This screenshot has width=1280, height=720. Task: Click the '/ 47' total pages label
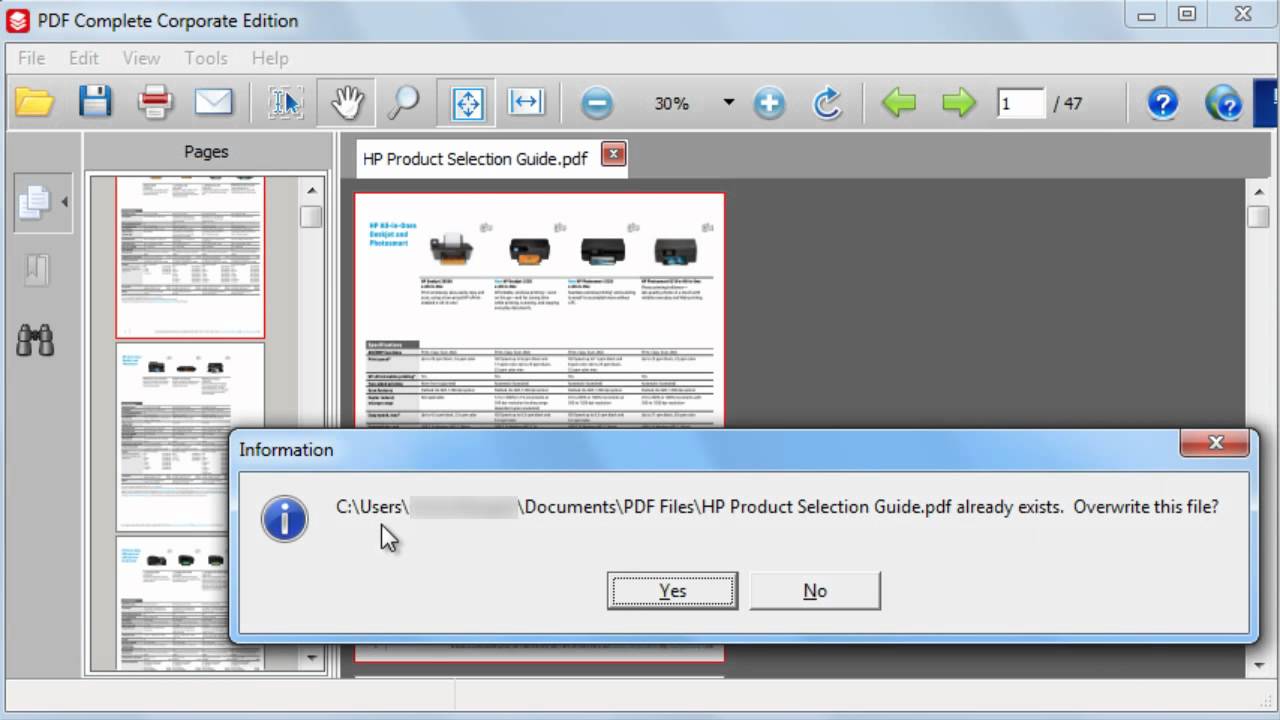[1067, 103]
